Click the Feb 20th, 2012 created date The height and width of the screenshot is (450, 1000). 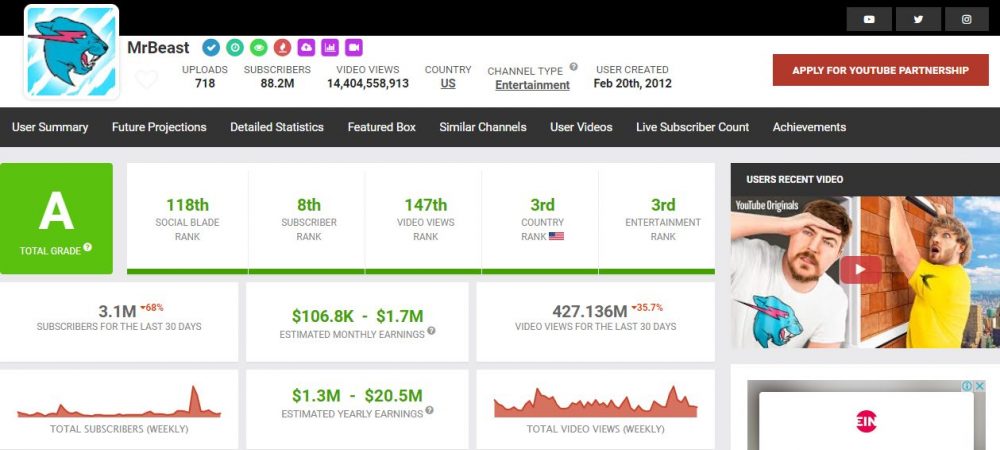point(632,83)
